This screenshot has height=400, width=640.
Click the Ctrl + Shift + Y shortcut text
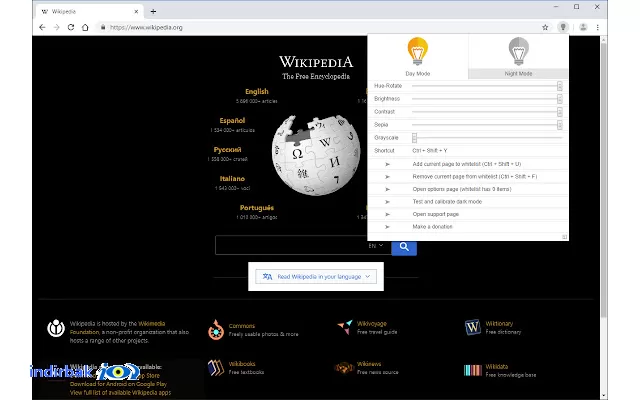click(x=430, y=151)
